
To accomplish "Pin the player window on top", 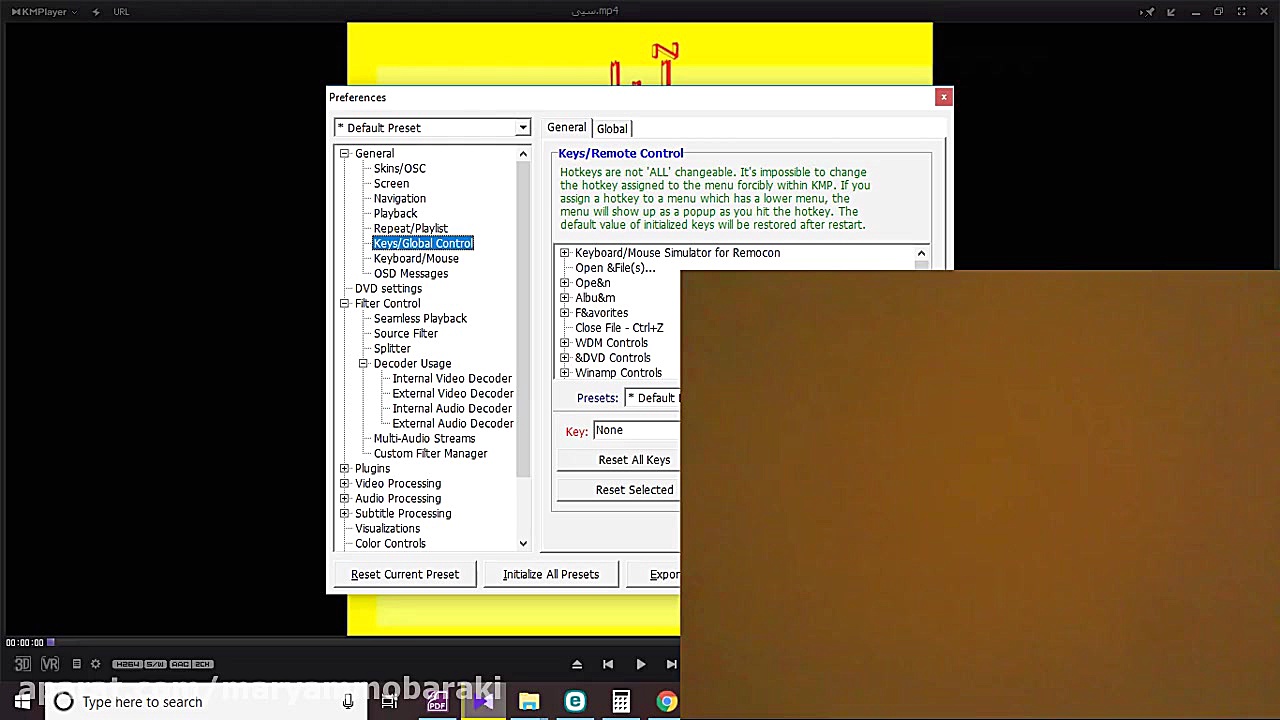I will [1147, 12].
